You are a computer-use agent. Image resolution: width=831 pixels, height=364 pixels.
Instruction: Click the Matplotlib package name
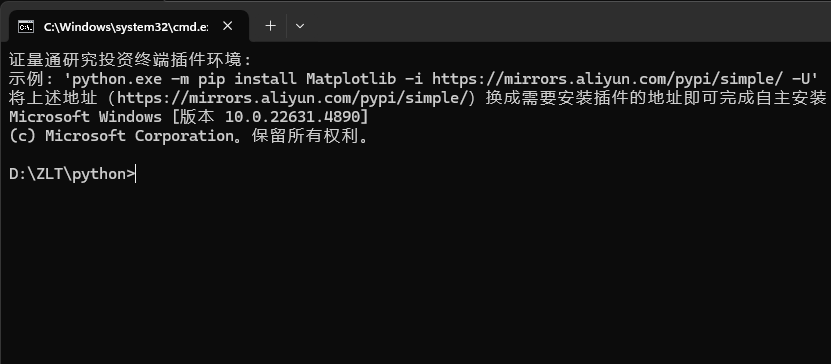click(351, 79)
